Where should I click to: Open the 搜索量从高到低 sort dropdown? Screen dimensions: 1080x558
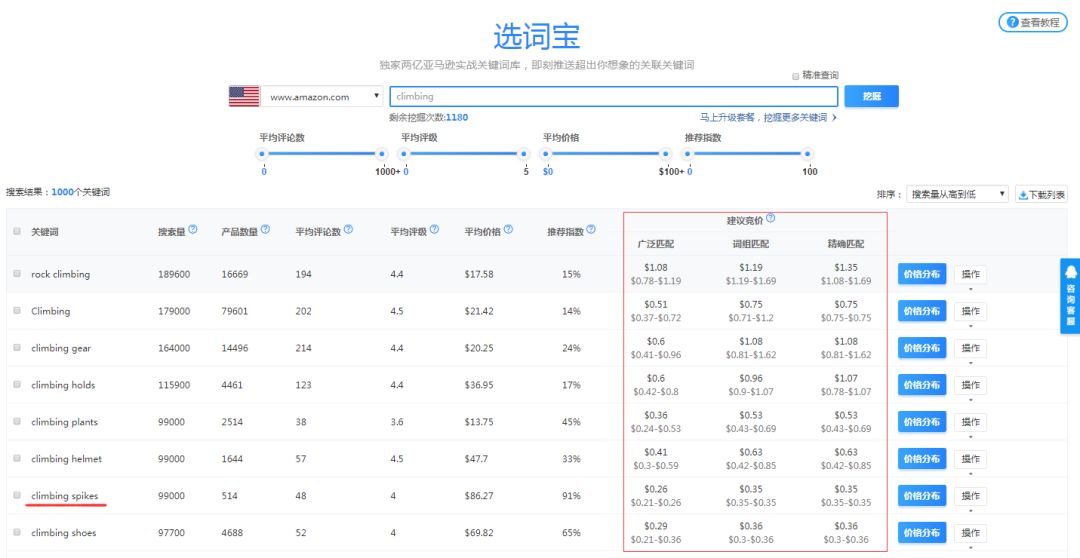(957, 194)
